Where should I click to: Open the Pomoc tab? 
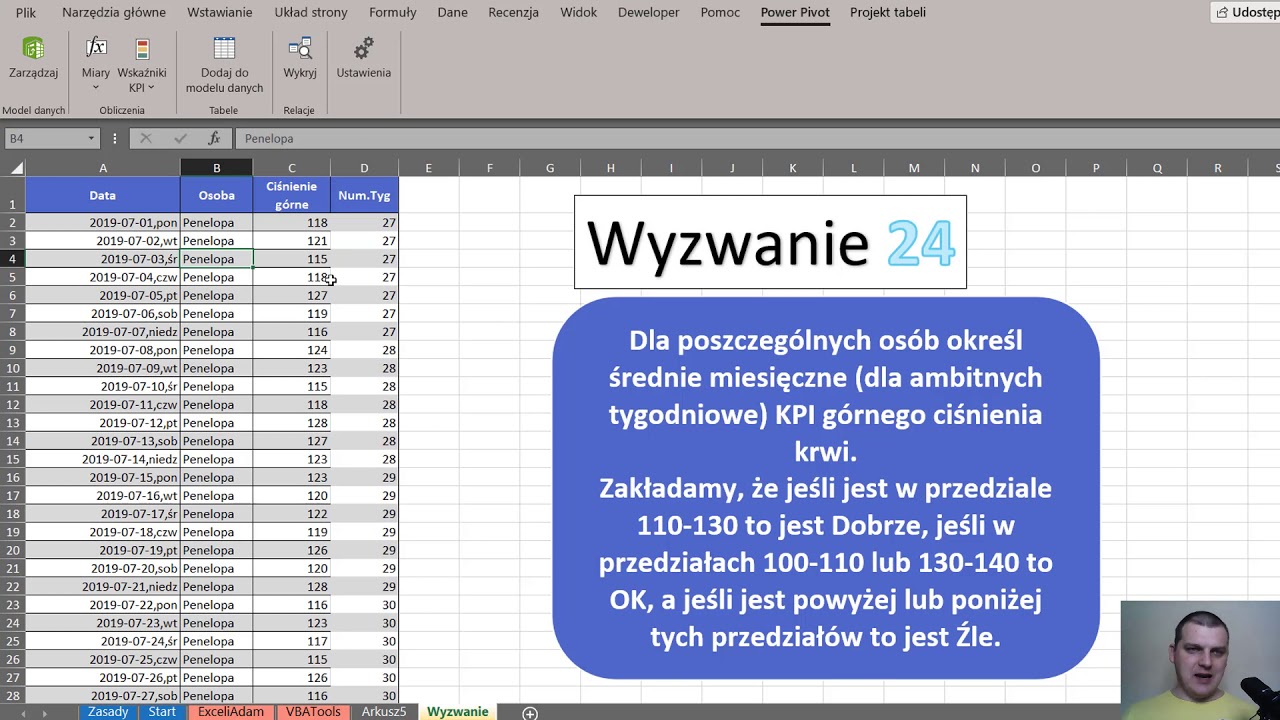click(720, 12)
